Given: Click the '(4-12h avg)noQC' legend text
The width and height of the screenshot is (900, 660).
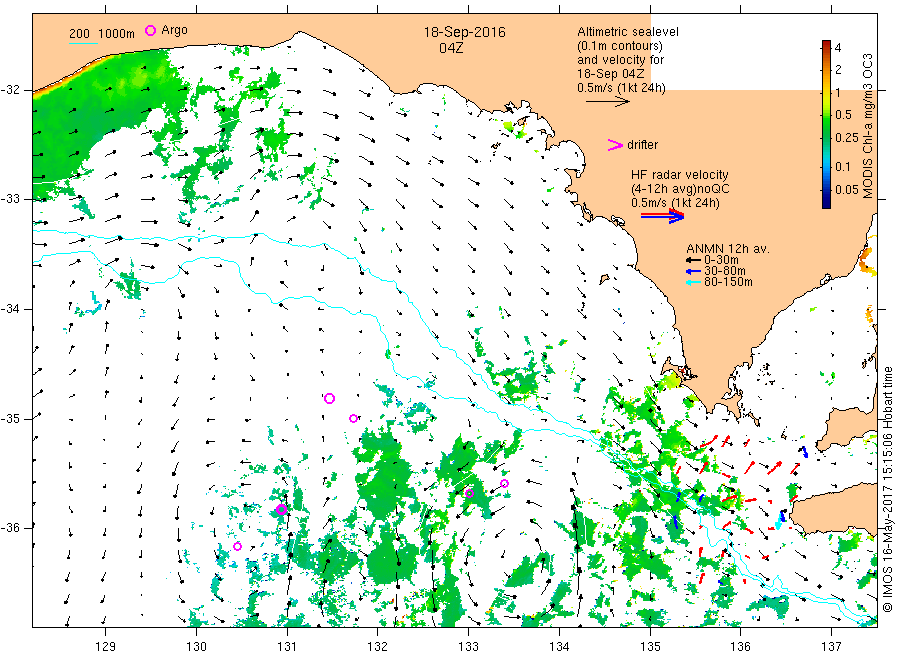Looking at the screenshot, I should 680,189.
